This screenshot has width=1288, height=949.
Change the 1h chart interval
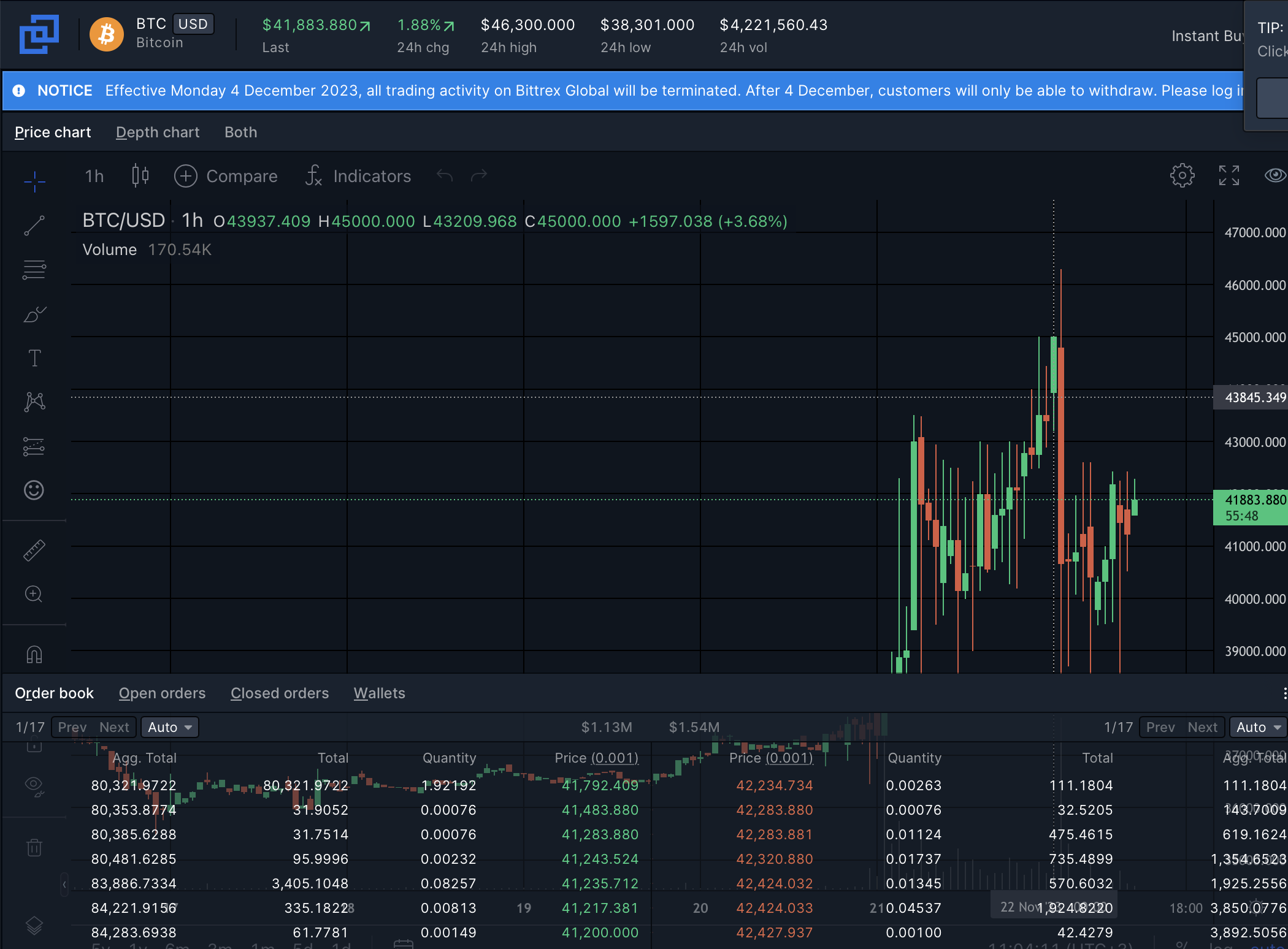coord(94,176)
